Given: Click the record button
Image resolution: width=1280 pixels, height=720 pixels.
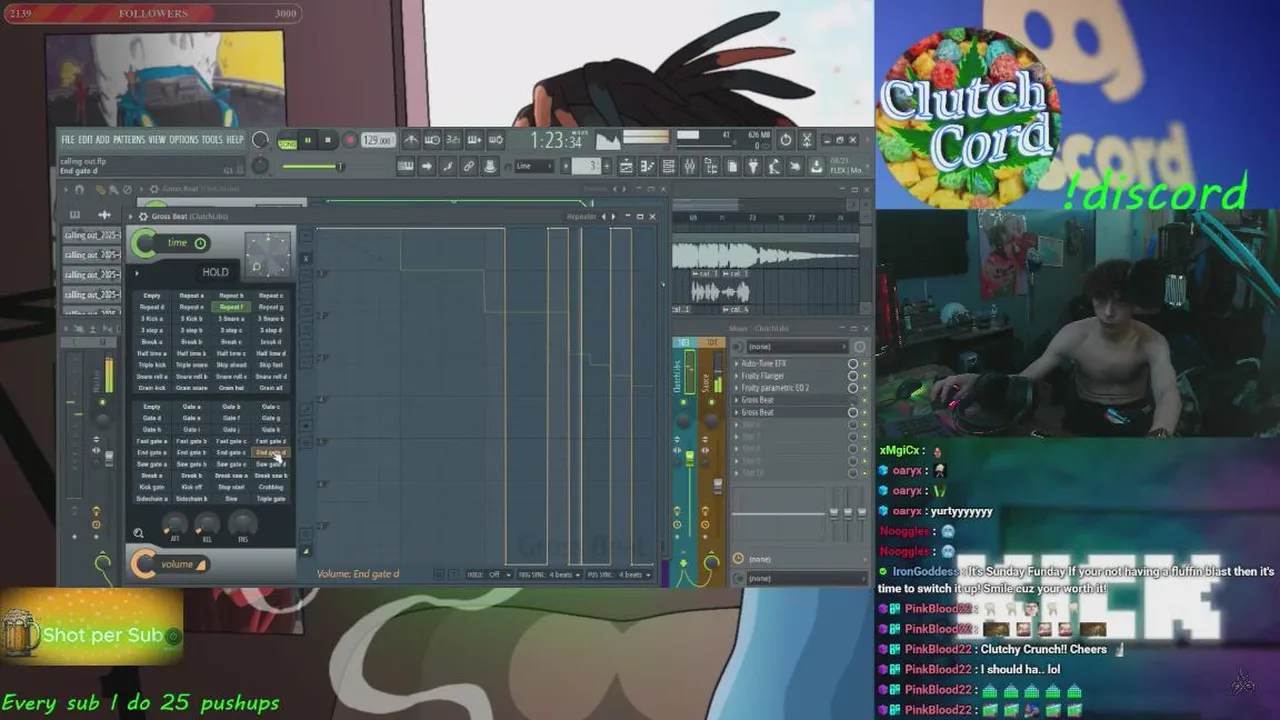Looking at the screenshot, I should (349, 141).
